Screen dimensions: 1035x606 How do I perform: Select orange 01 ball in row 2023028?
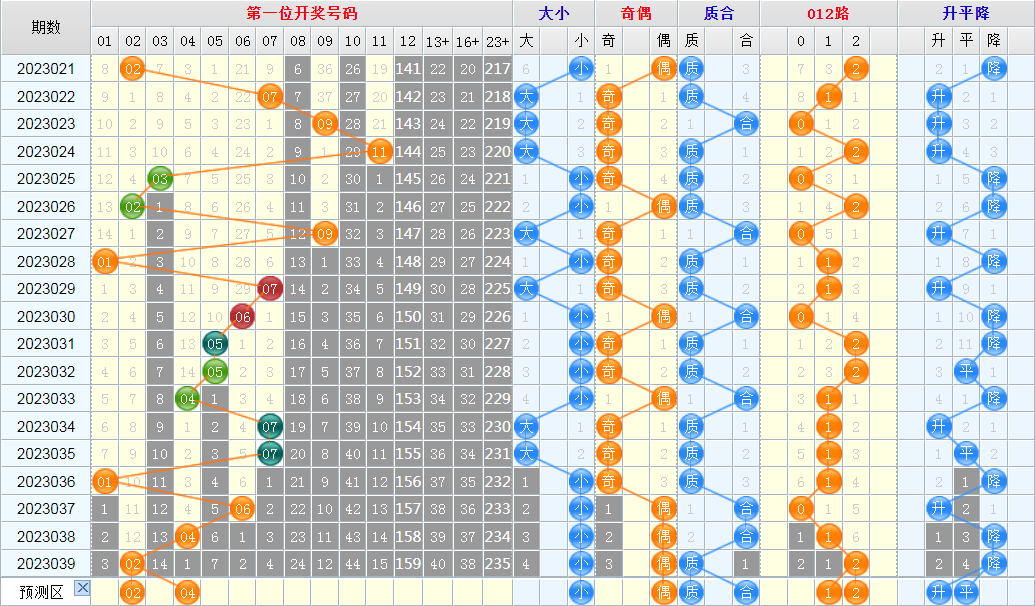coord(104,261)
